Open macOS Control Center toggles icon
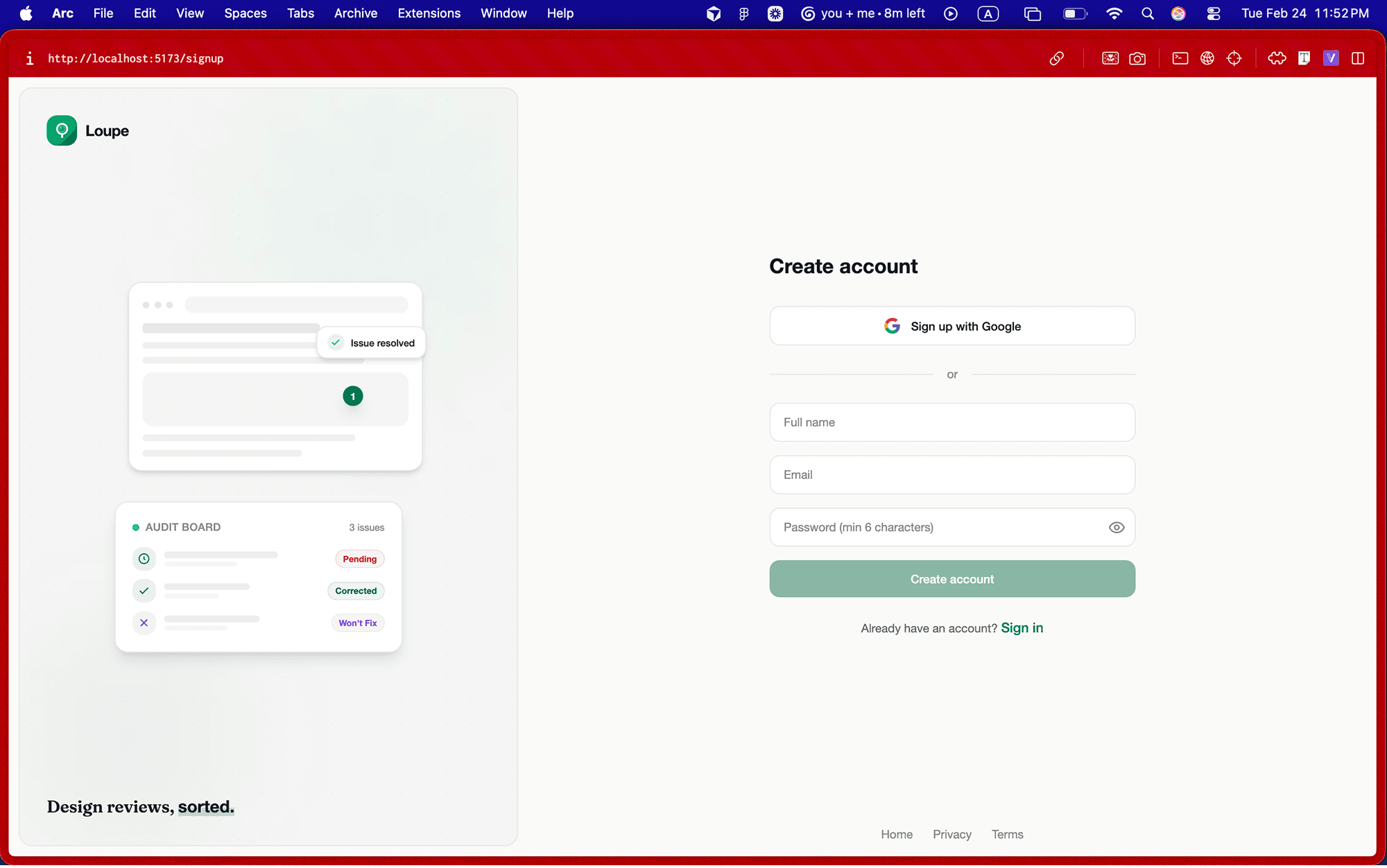The height and width of the screenshot is (868, 1387). (x=1214, y=13)
